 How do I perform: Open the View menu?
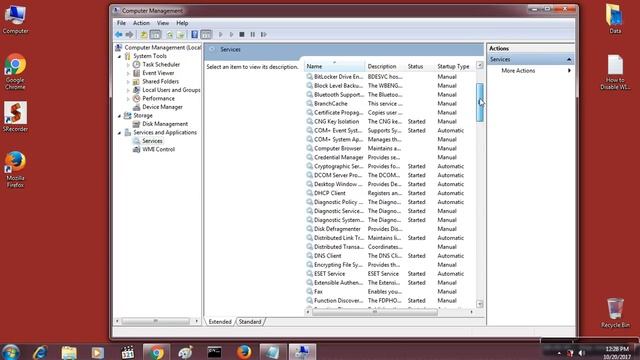pyautogui.click(x=163, y=23)
